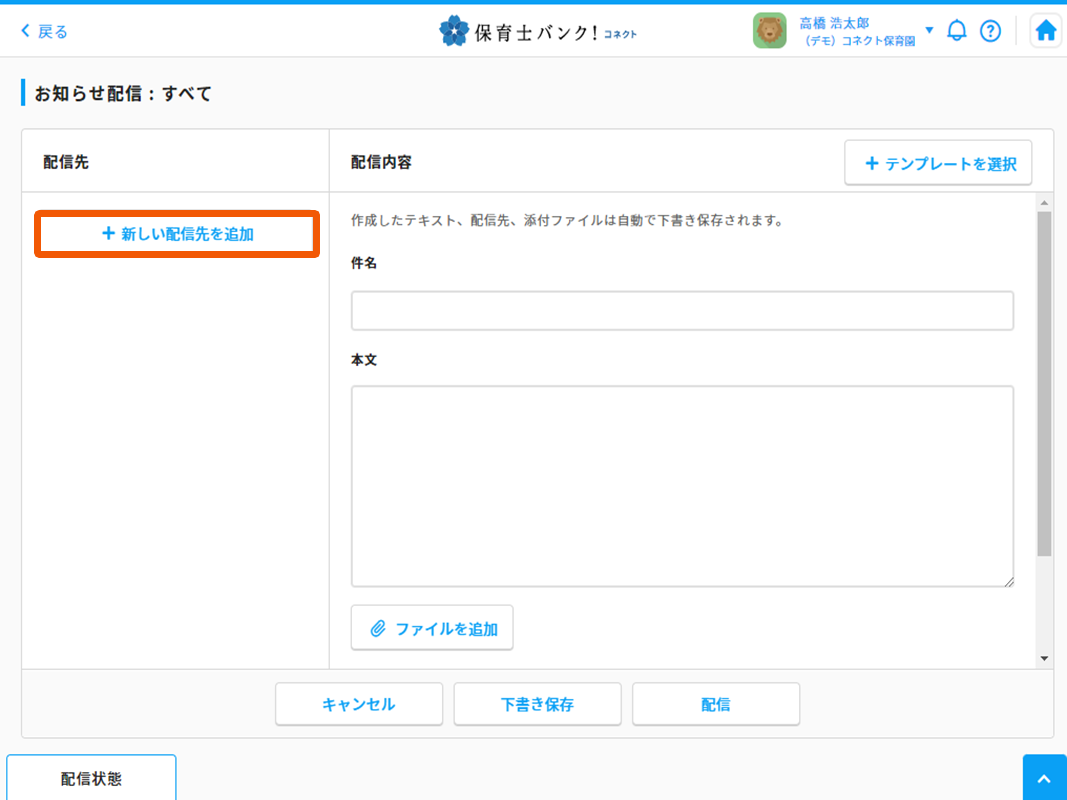The height and width of the screenshot is (800, 1067).
Task: Click the 保育士バンク! コネクト logo
Action: pyautogui.click(x=538, y=31)
